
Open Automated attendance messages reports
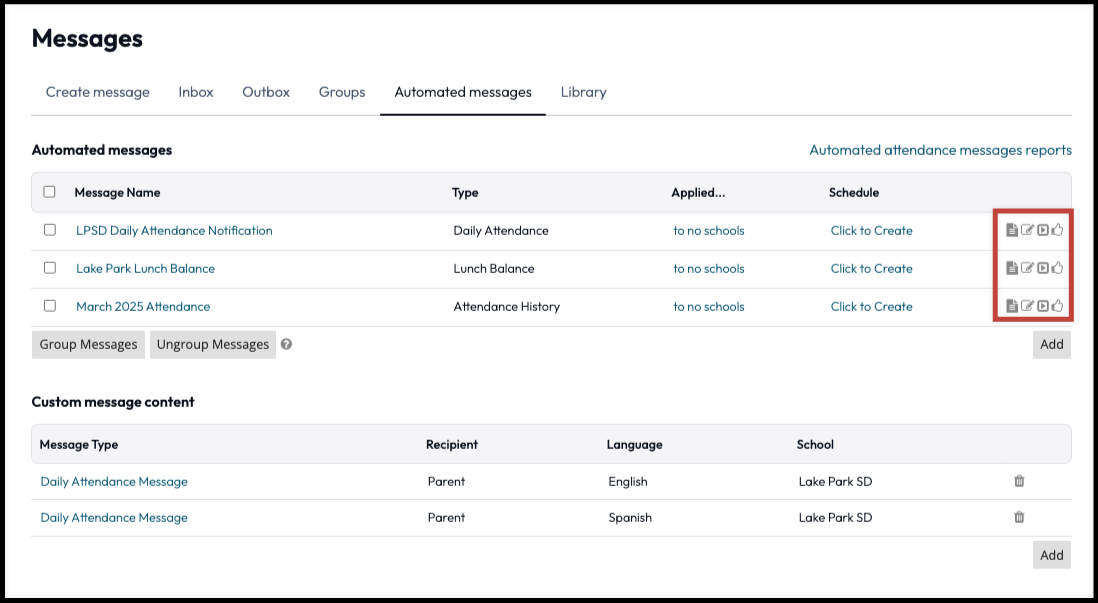tap(940, 149)
